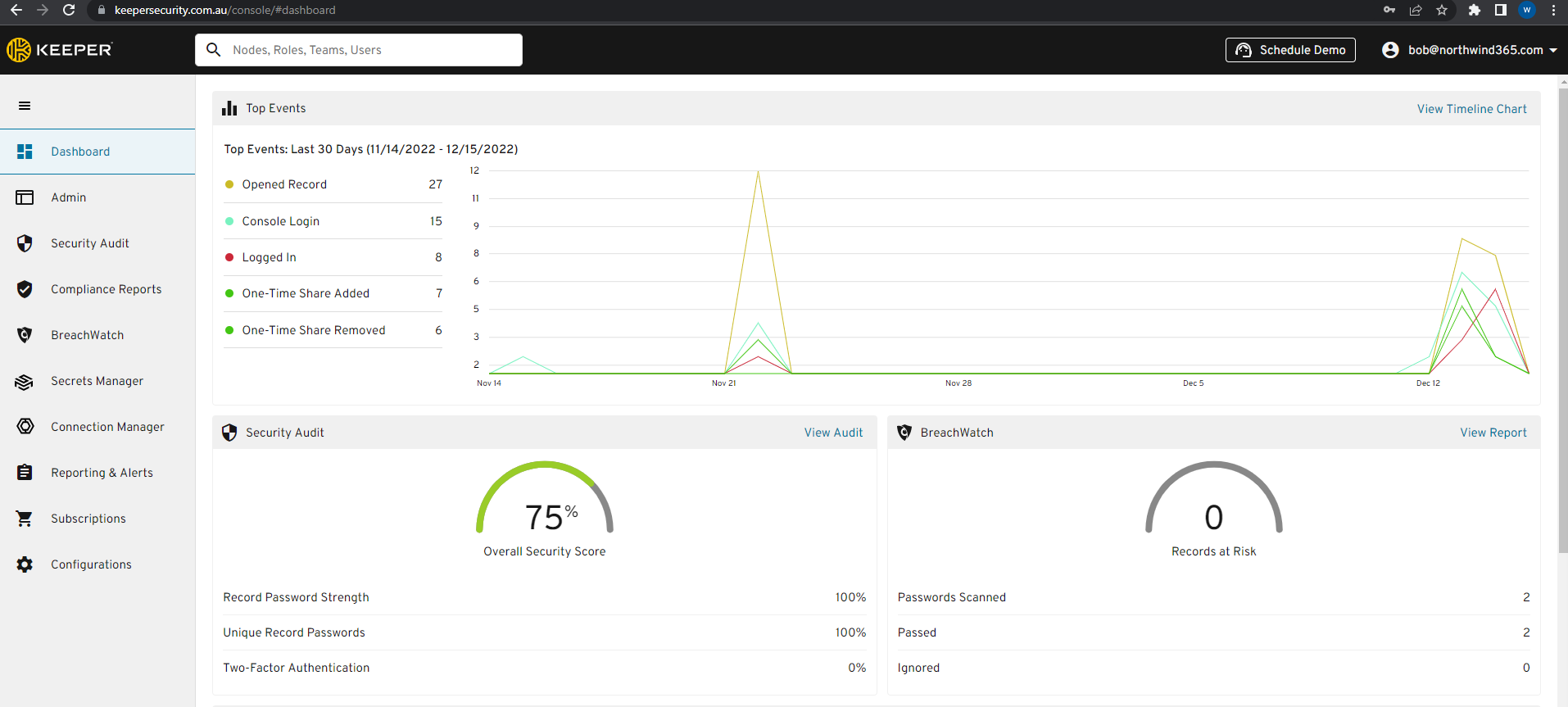1568x707 pixels.
Task: Click the Schedule Demo button
Action: click(1290, 50)
